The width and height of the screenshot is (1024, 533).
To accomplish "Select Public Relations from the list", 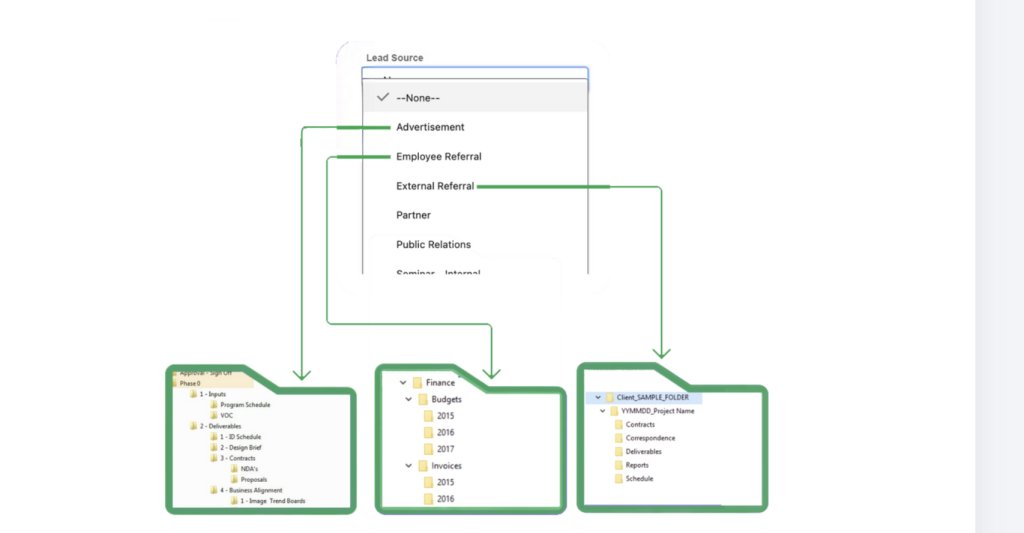I will click(x=433, y=244).
